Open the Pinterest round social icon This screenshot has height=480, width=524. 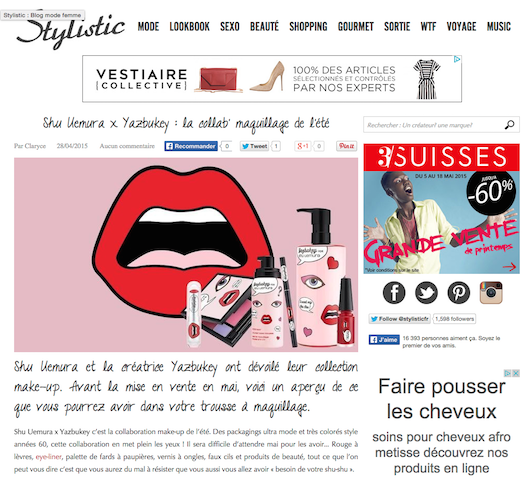[x=459, y=292]
